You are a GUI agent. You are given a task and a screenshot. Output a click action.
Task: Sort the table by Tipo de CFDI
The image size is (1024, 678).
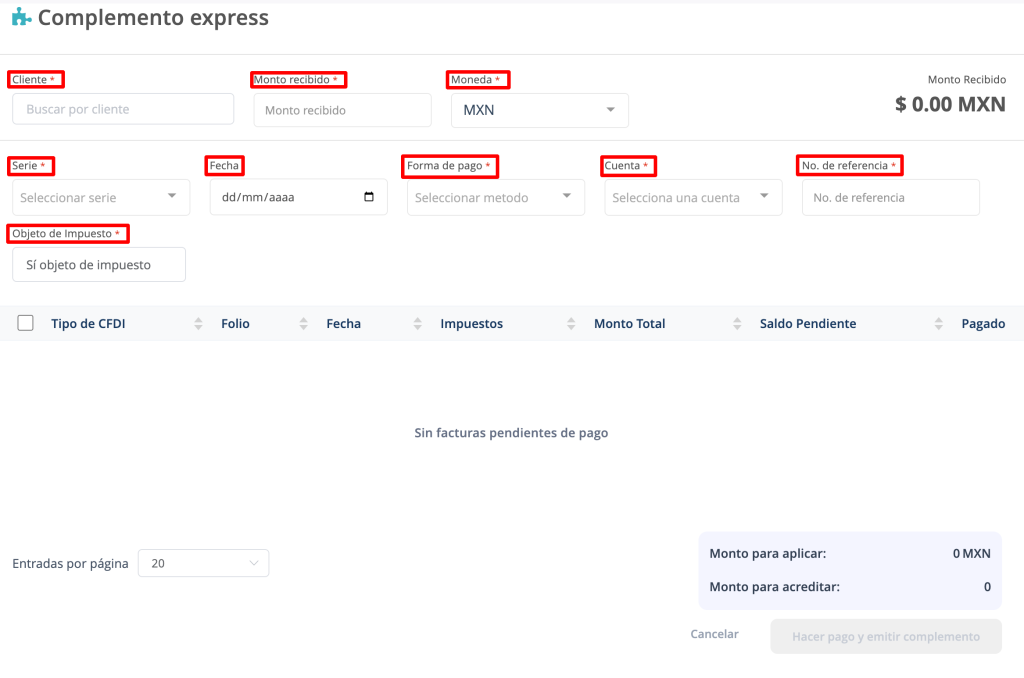pyautogui.click(x=198, y=323)
